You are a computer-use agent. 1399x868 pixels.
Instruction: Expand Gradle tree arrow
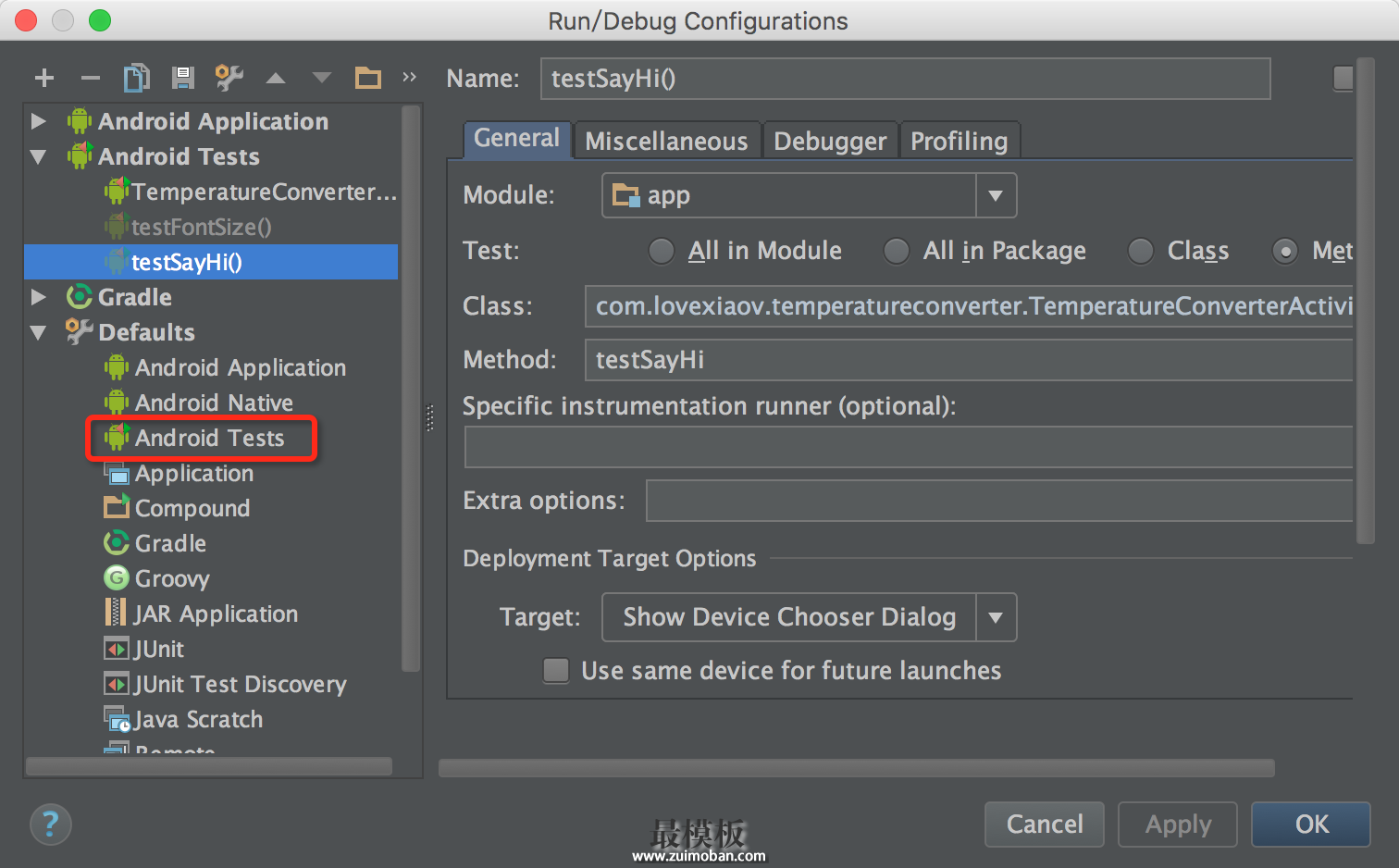39,297
